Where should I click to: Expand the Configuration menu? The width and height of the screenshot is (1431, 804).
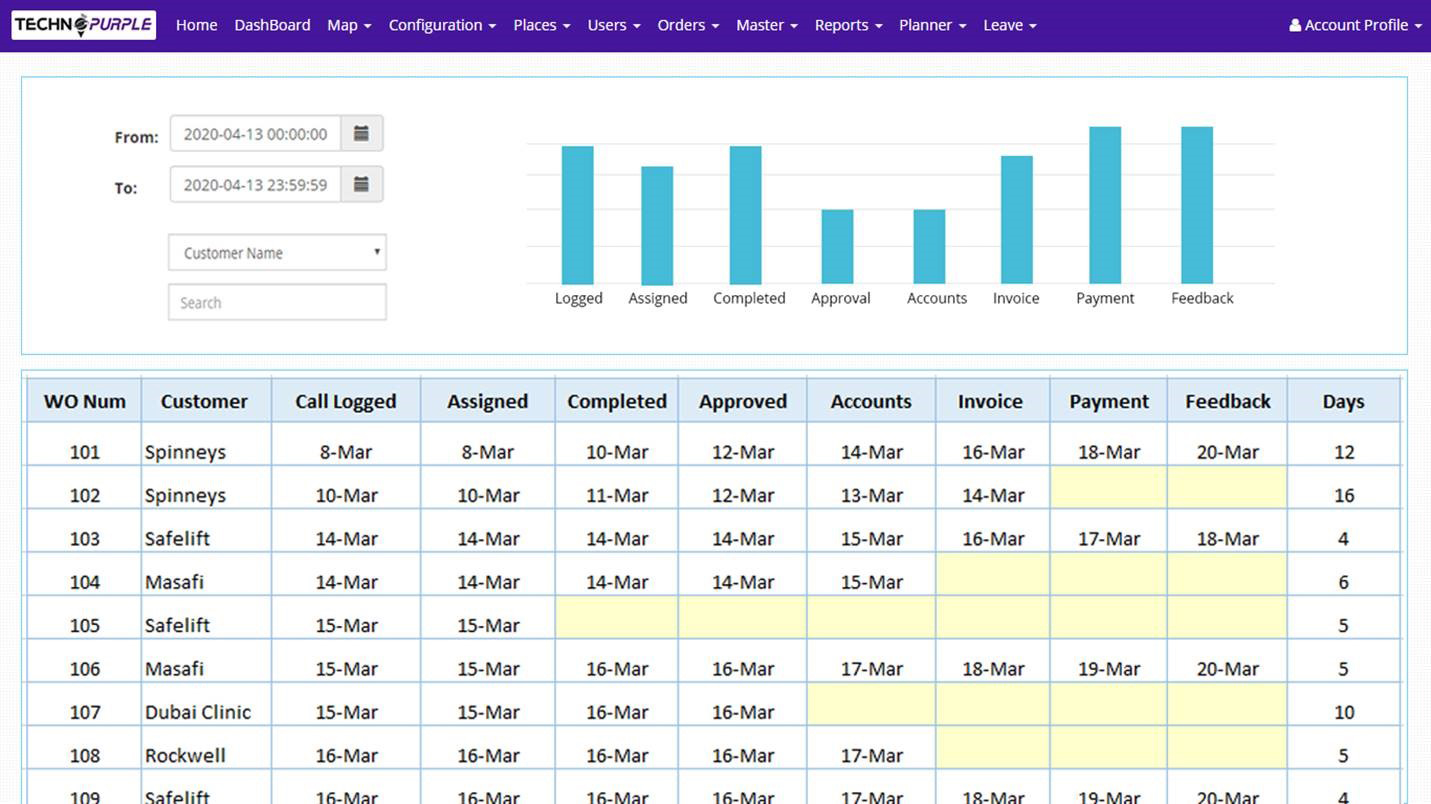point(442,25)
